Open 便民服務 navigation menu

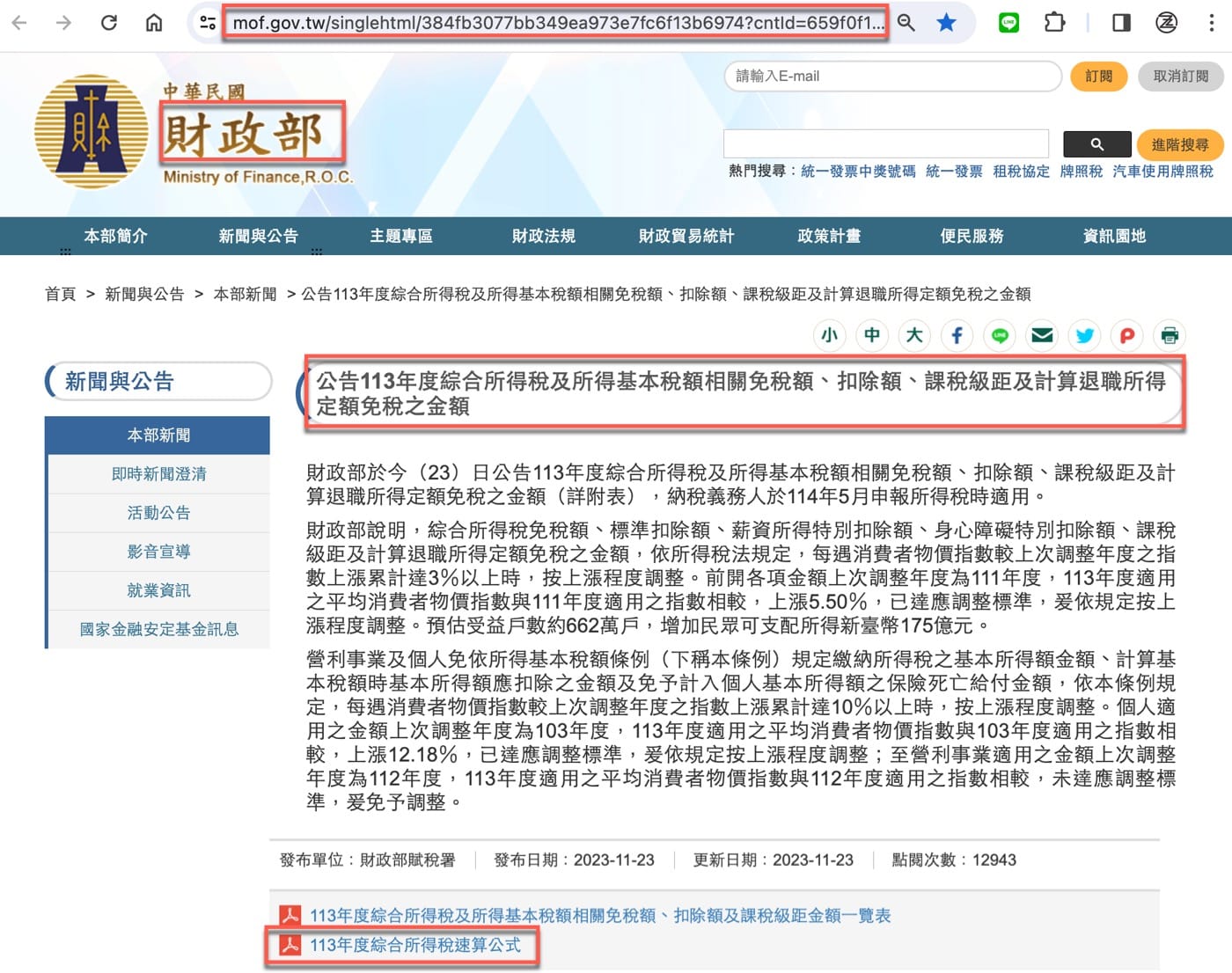click(972, 236)
